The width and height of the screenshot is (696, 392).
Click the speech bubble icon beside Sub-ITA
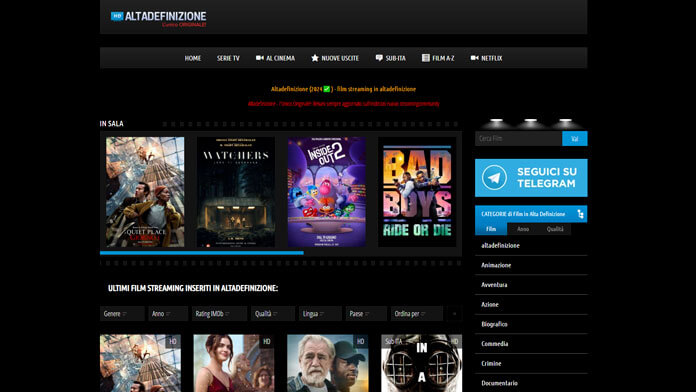pyautogui.click(x=379, y=58)
